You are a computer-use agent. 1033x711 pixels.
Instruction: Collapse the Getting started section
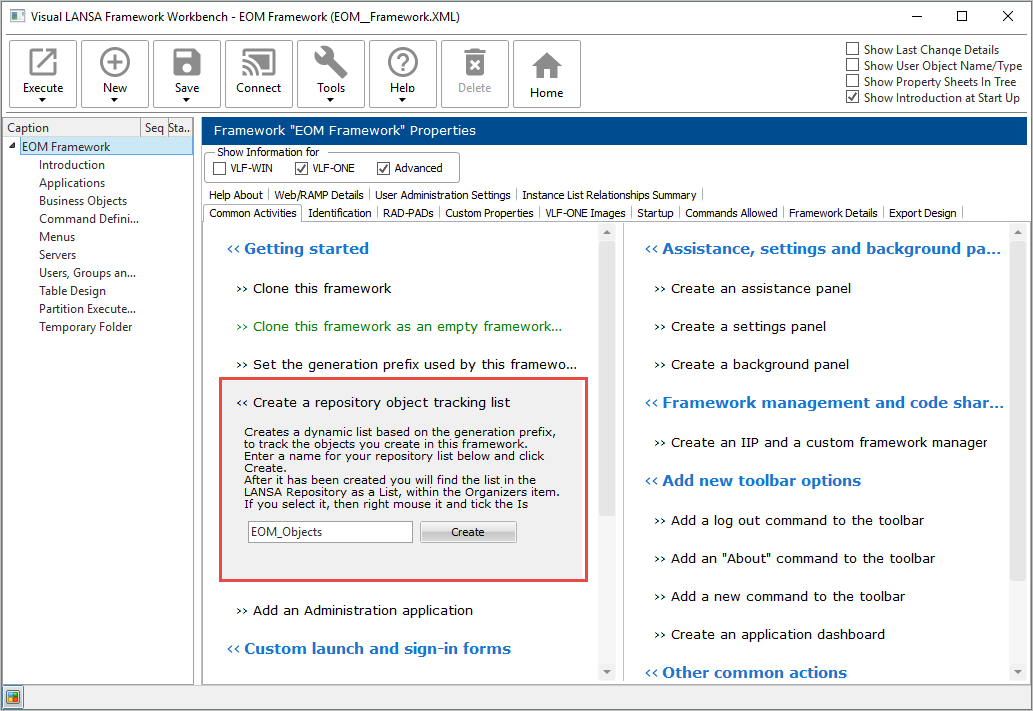[x=233, y=249]
